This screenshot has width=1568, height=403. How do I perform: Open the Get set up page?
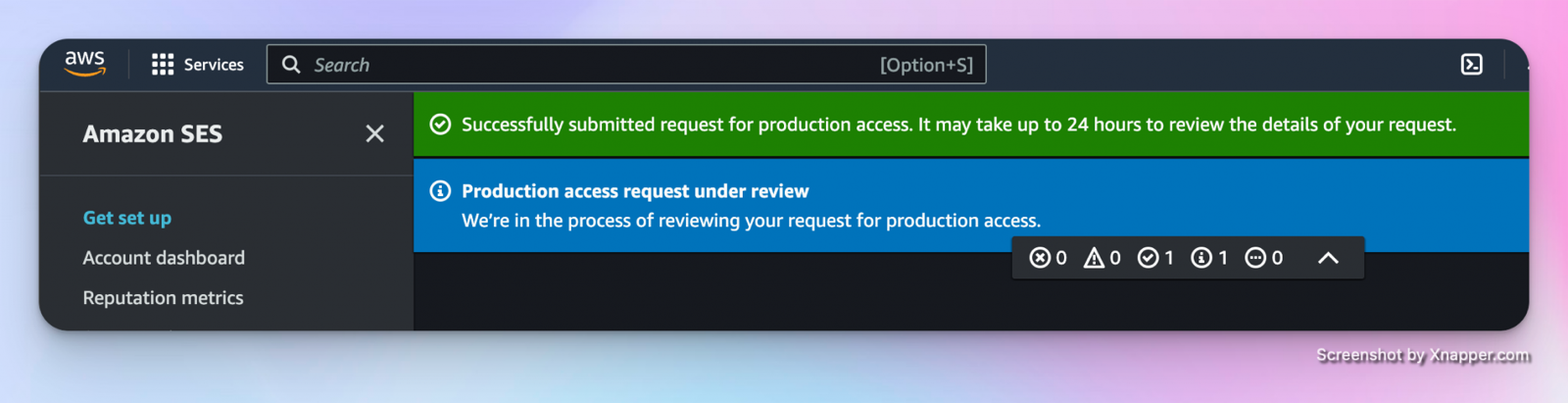coord(127,218)
